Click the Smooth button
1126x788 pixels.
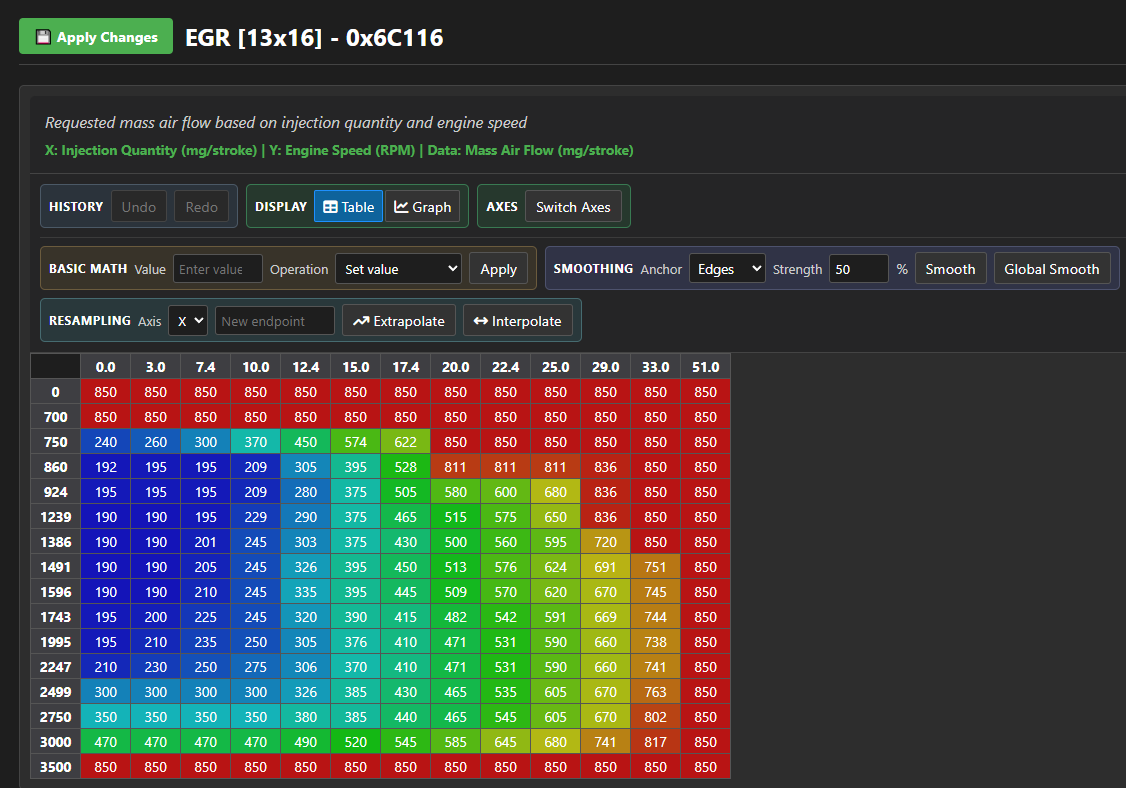tap(950, 269)
